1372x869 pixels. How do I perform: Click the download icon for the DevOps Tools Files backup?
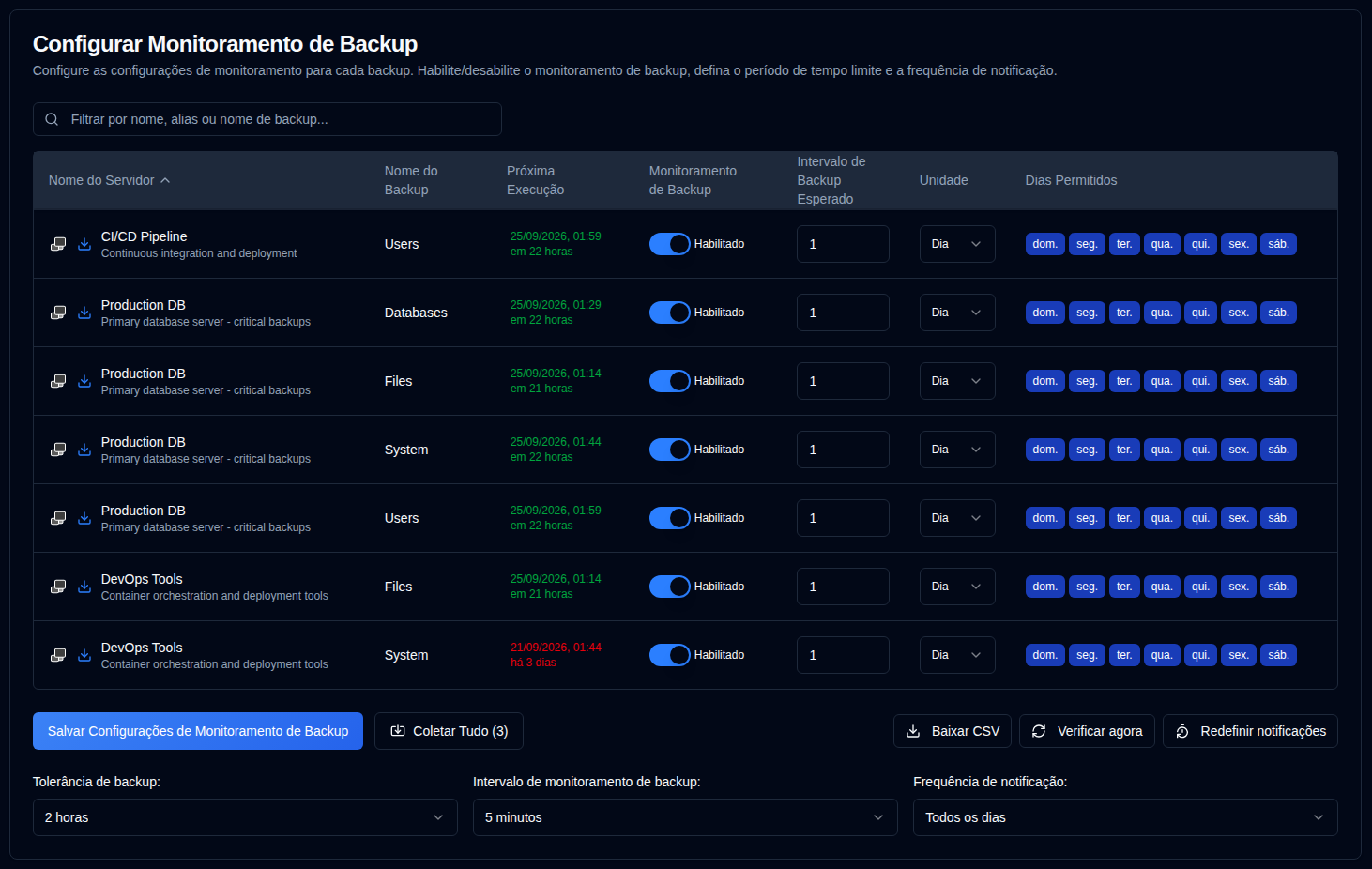pos(84,587)
